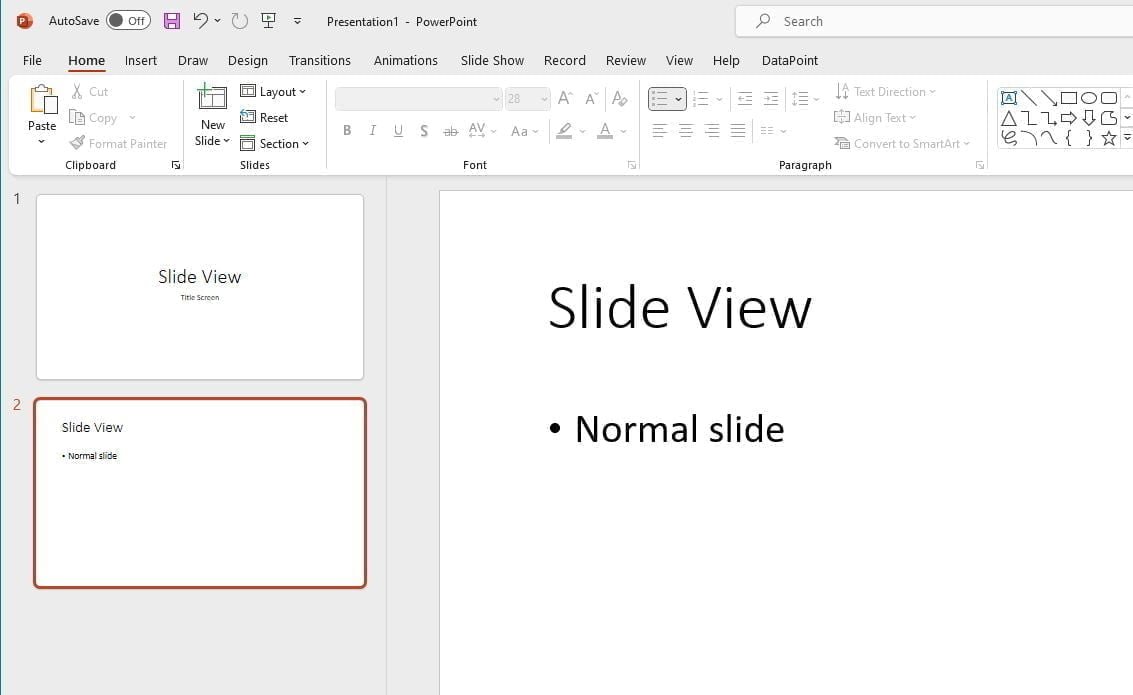Click the New Slide icon

tap(212, 98)
